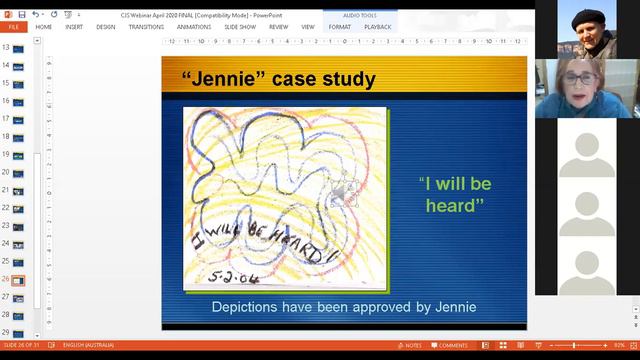This screenshot has width=640, height=360.
Task: Select slide 22 thumbnail
Action: pyautogui.click(x=18, y=209)
